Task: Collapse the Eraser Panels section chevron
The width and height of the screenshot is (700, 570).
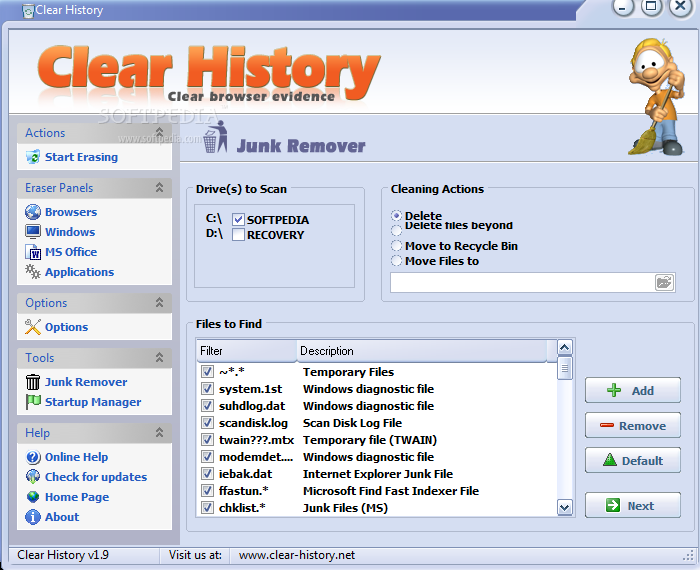Action: (159, 187)
